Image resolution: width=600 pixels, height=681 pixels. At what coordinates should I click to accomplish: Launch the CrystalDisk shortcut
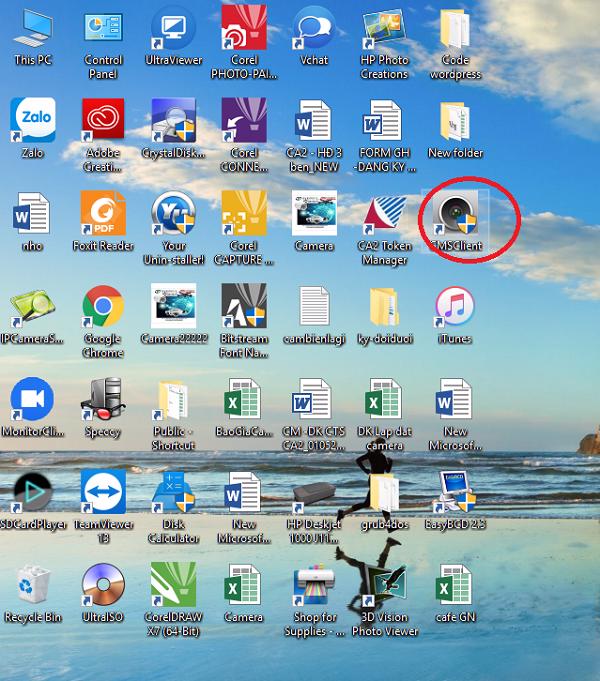[174, 120]
